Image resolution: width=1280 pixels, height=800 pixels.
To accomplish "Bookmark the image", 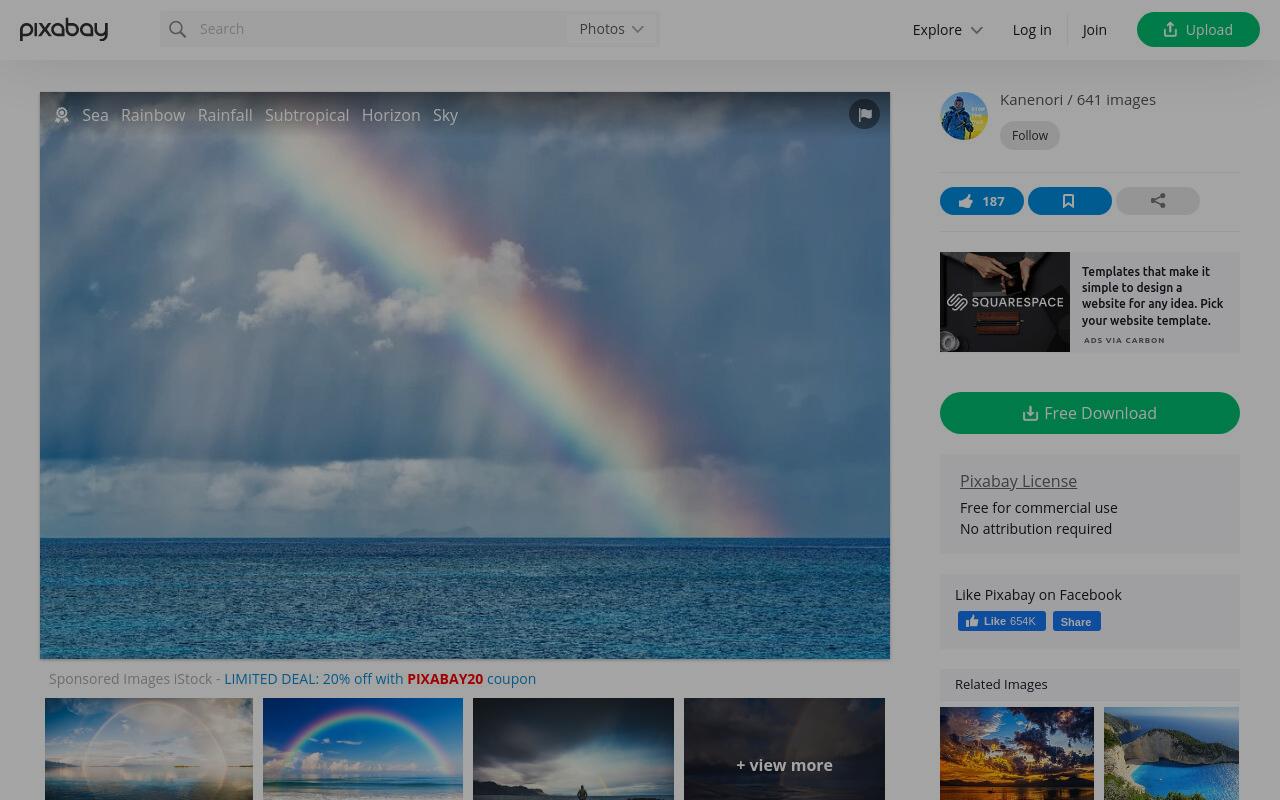I will click(x=1069, y=201).
